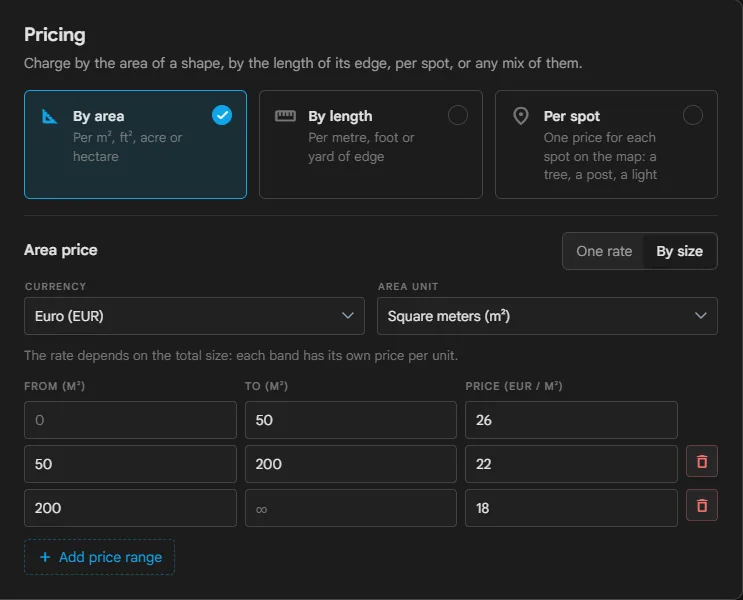Edit the To field showing 200
Viewport: 743px width, 600px height.
pos(351,464)
